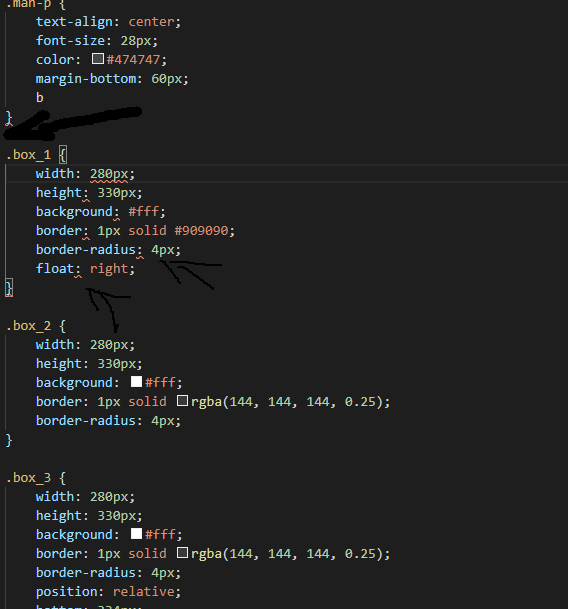
Task: Click the closing brace of .box_1
Action: click(x=9, y=288)
